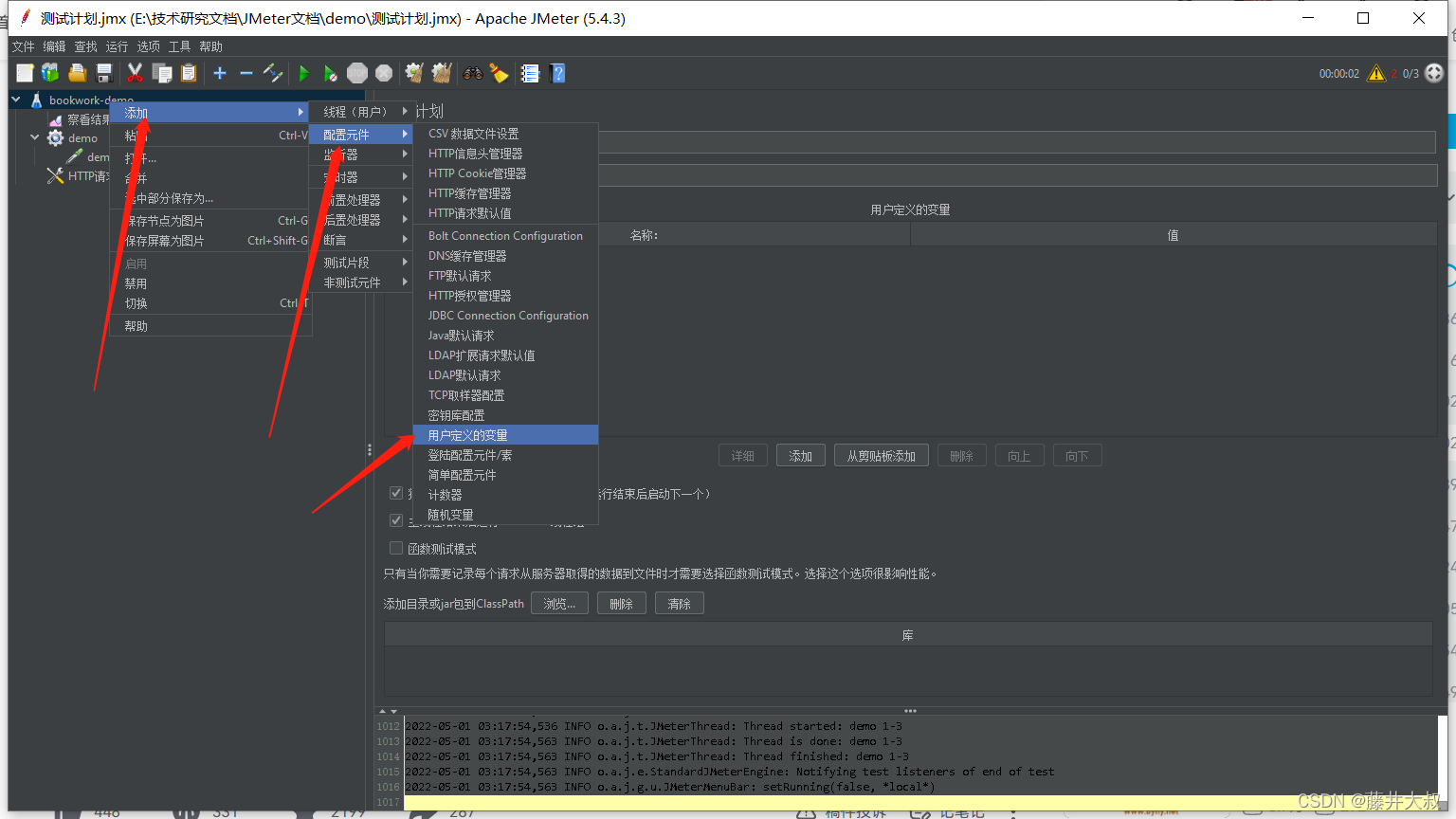The width and height of the screenshot is (1456, 819).
Task: Save the test plan with floppy icon
Action: point(104,73)
